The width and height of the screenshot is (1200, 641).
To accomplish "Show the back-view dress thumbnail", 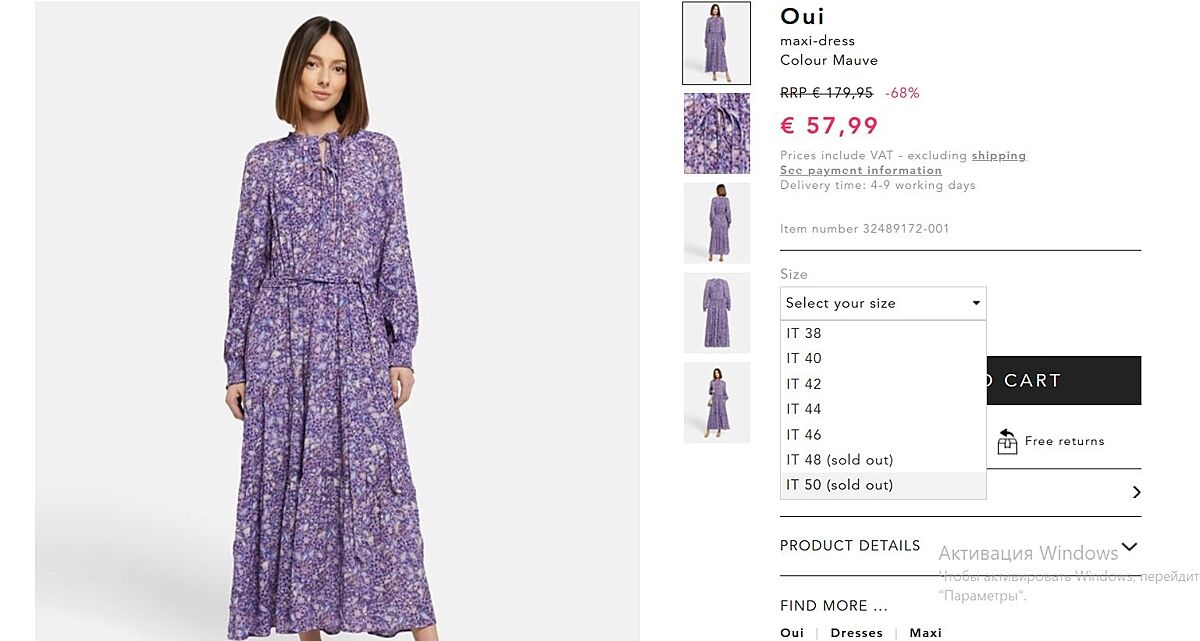I will pos(716,223).
